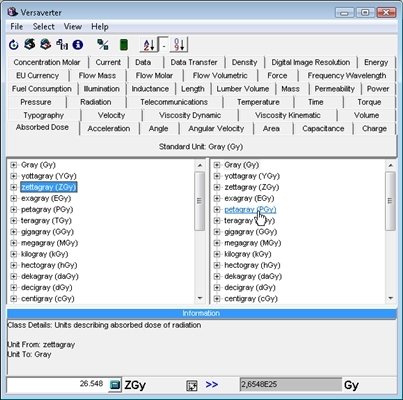The width and height of the screenshot is (403, 400).
Task: Open the EU Currency tab
Action: [37, 75]
